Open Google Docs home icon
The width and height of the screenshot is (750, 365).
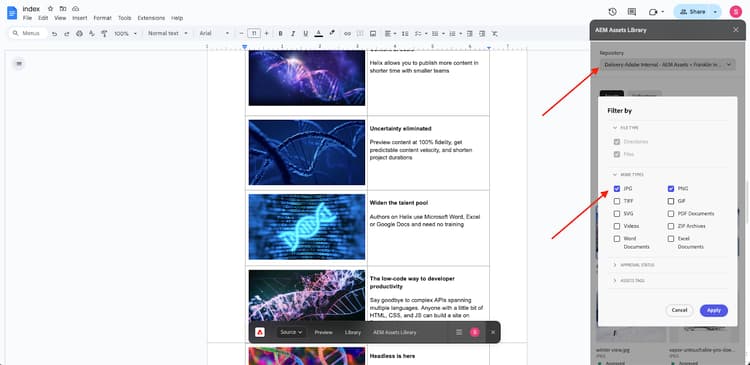point(12,13)
